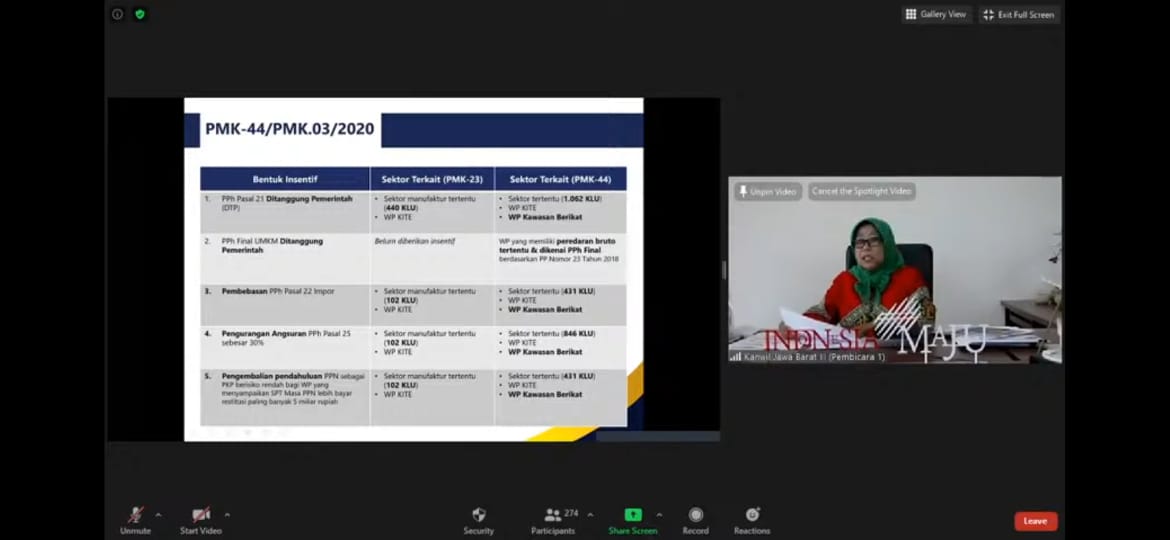Image resolution: width=1170 pixels, height=540 pixels.
Task: Expand audio options arrow beside Unmute
Action: coord(158,515)
